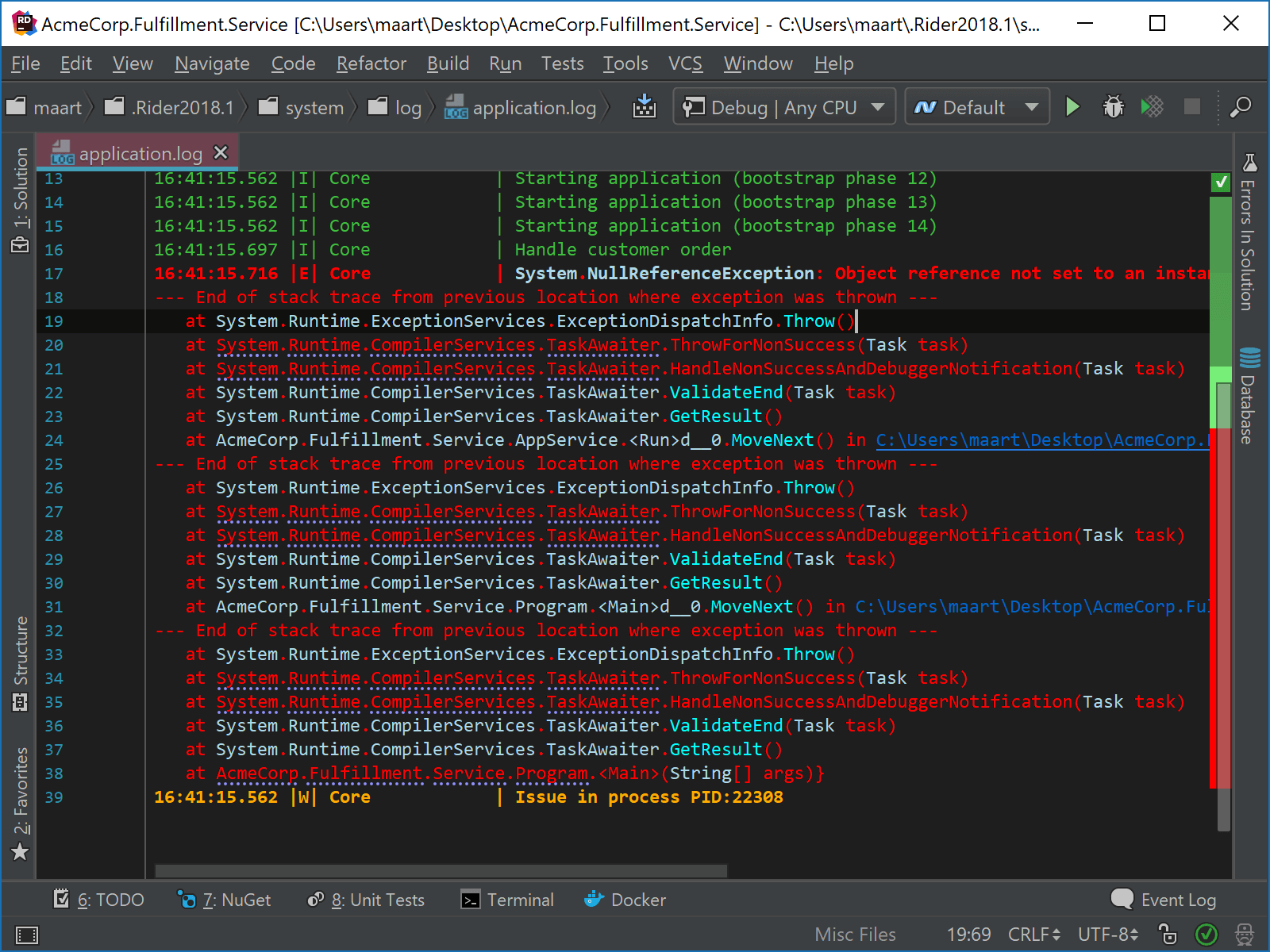The height and width of the screenshot is (952, 1270).
Task: Open the Refactor menu
Action: [x=371, y=63]
